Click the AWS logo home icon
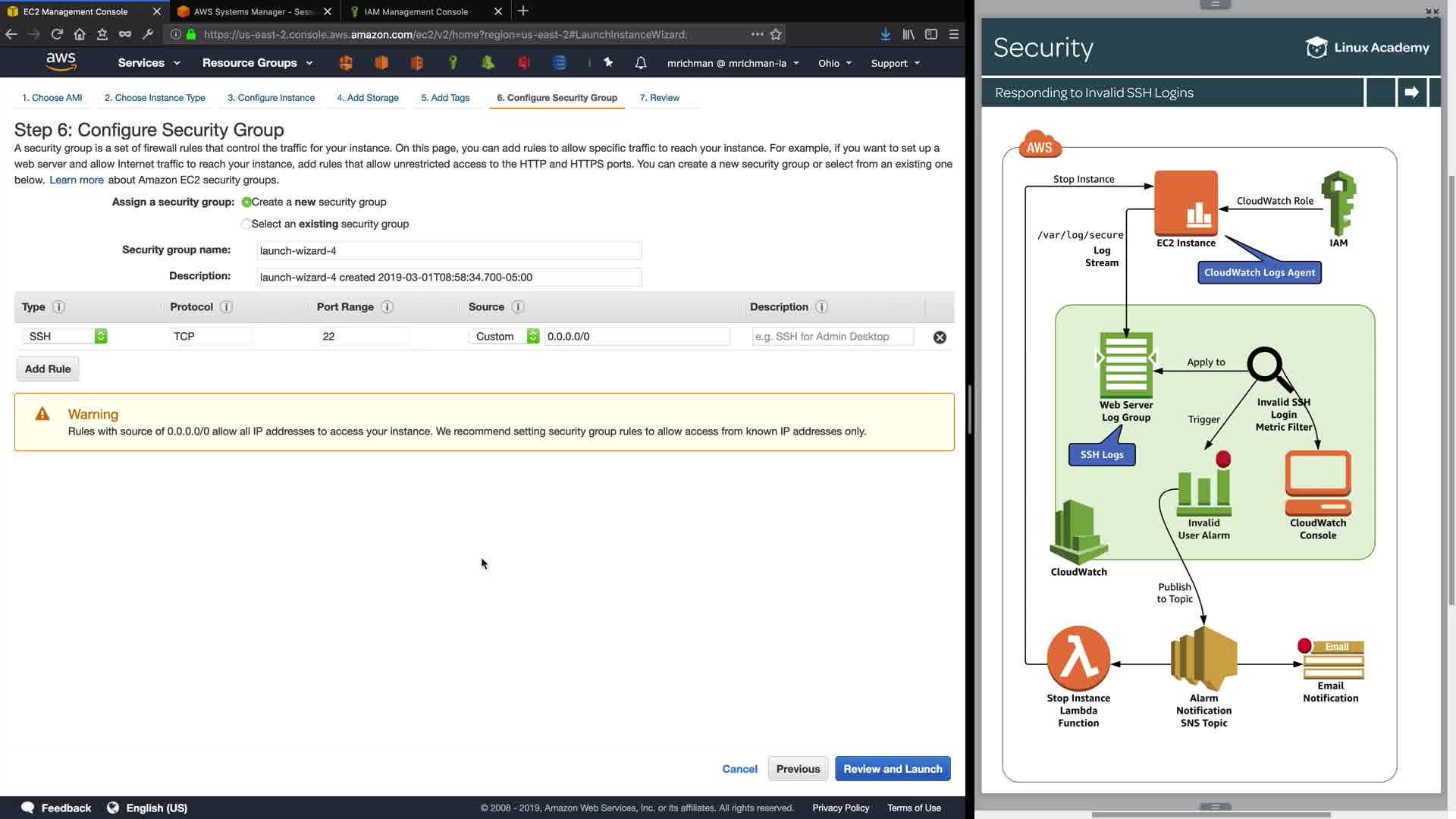Screen dimensions: 1456x819 [61, 62]
